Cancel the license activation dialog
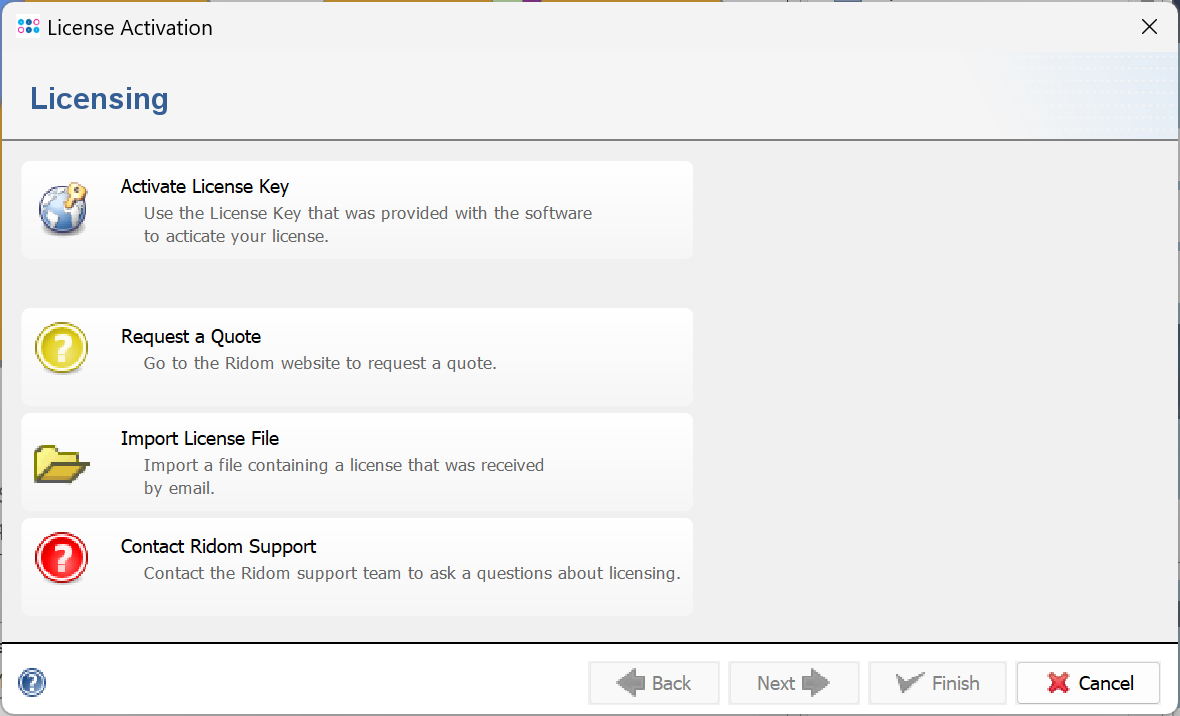The image size is (1180, 716). point(1088,683)
